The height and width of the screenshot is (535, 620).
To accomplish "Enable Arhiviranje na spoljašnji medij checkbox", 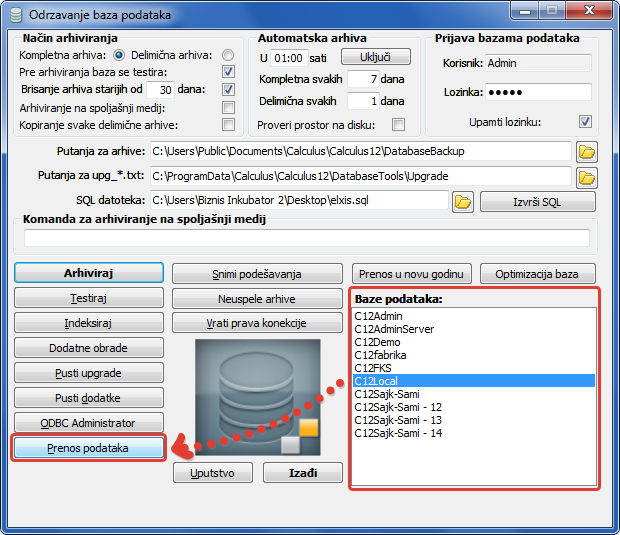I will tap(228, 107).
